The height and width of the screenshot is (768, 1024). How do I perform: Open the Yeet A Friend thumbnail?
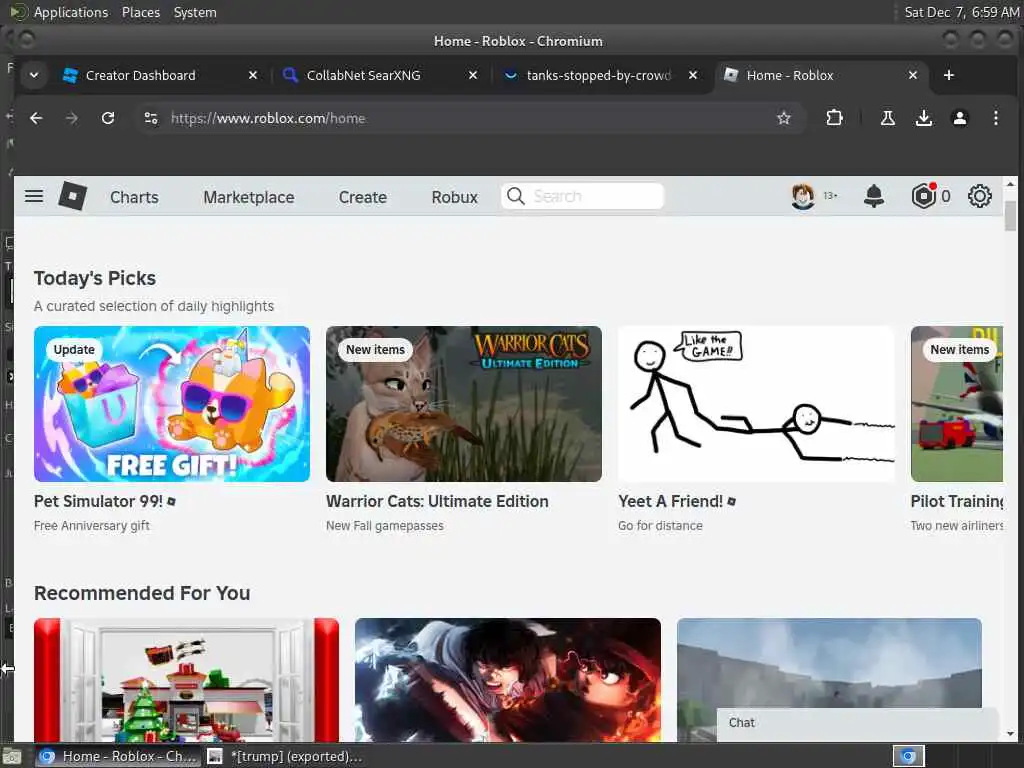[756, 404]
